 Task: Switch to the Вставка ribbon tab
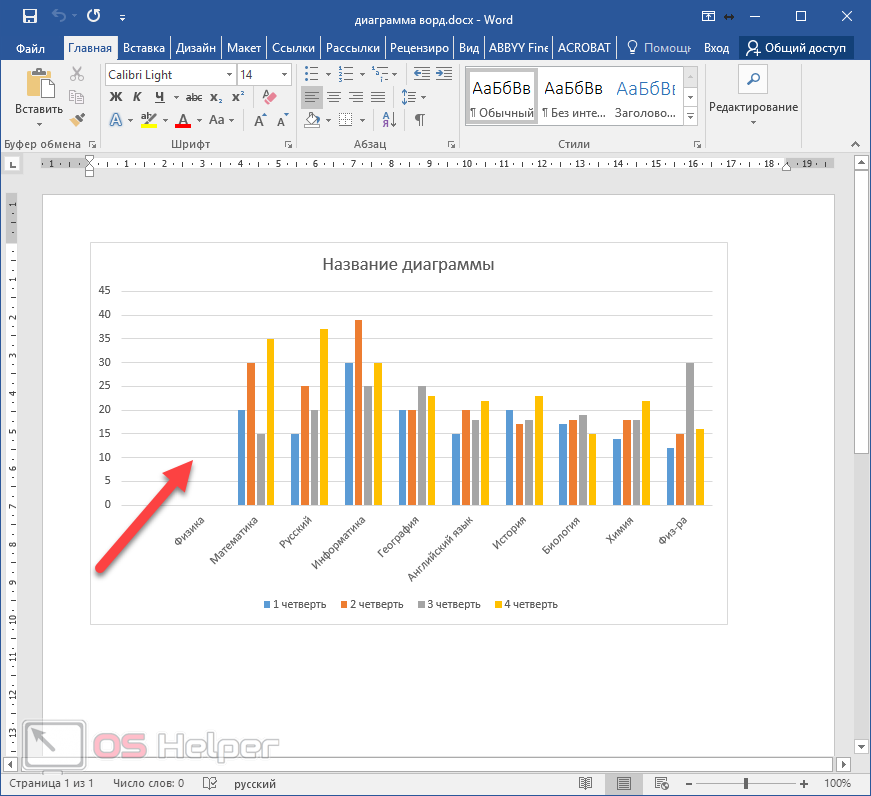pyautogui.click(x=144, y=47)
